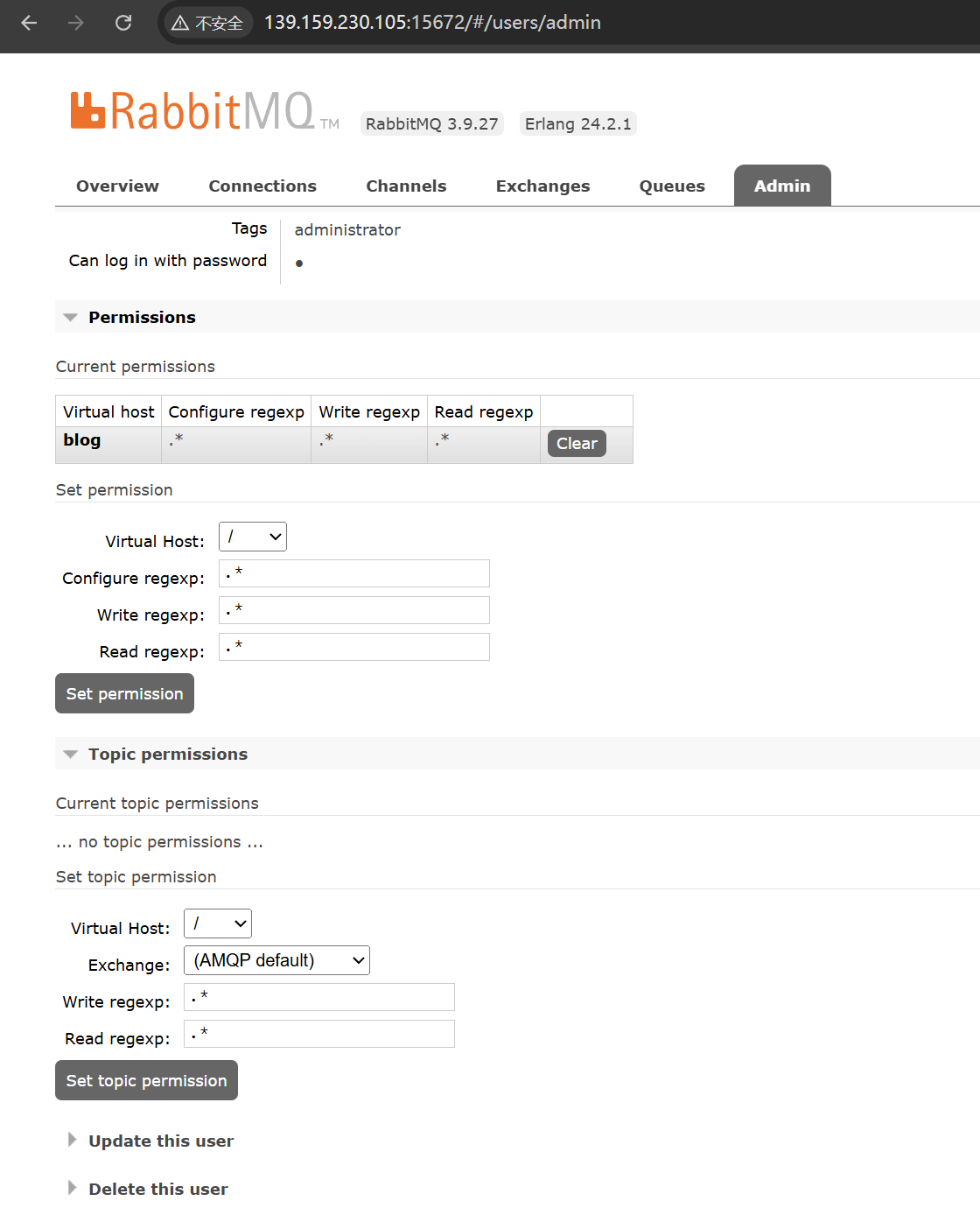980x1215 pixels.
Task: Focus Read regexp field under Set permission
Action: [354, 647]
